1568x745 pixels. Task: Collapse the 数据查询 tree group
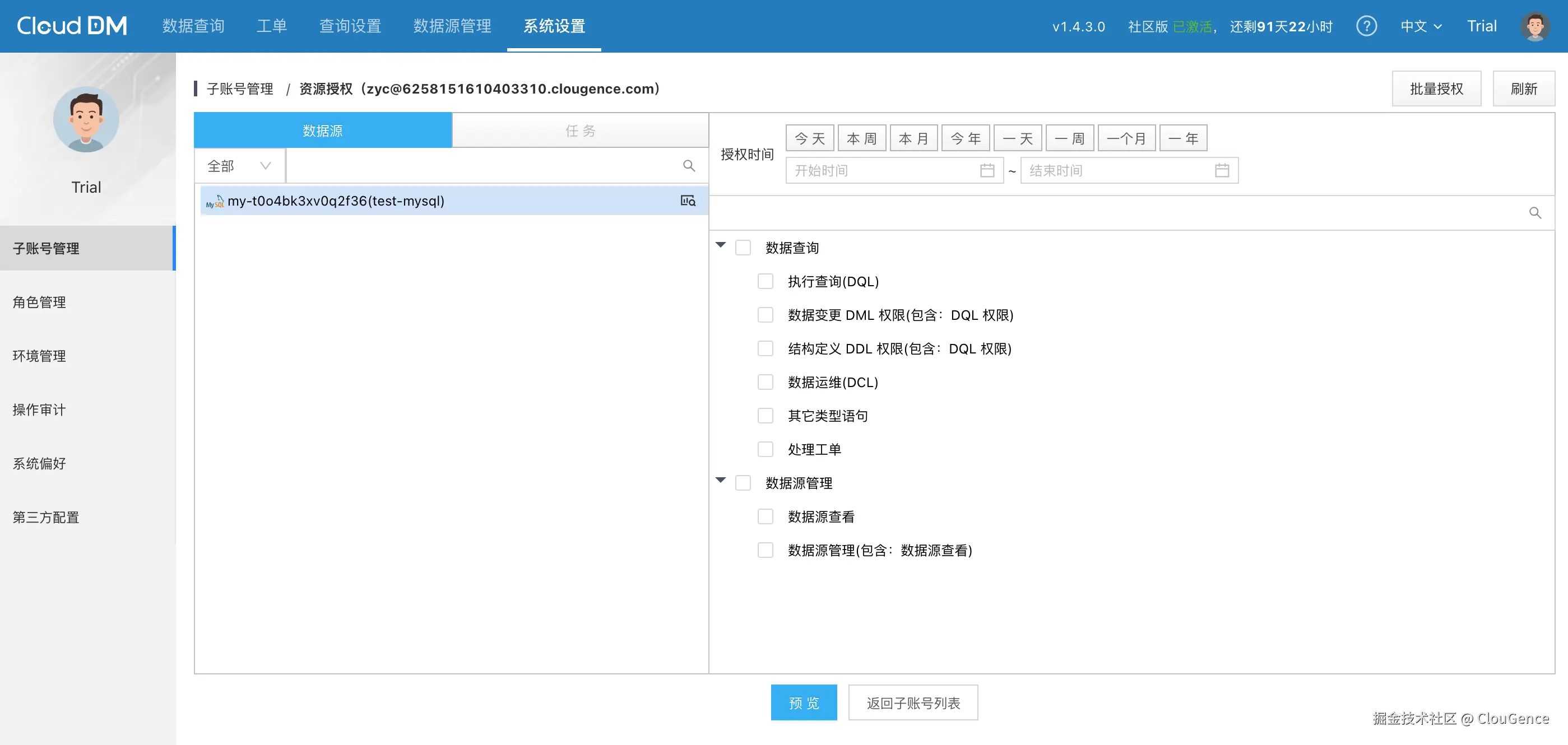coord(721,245)
